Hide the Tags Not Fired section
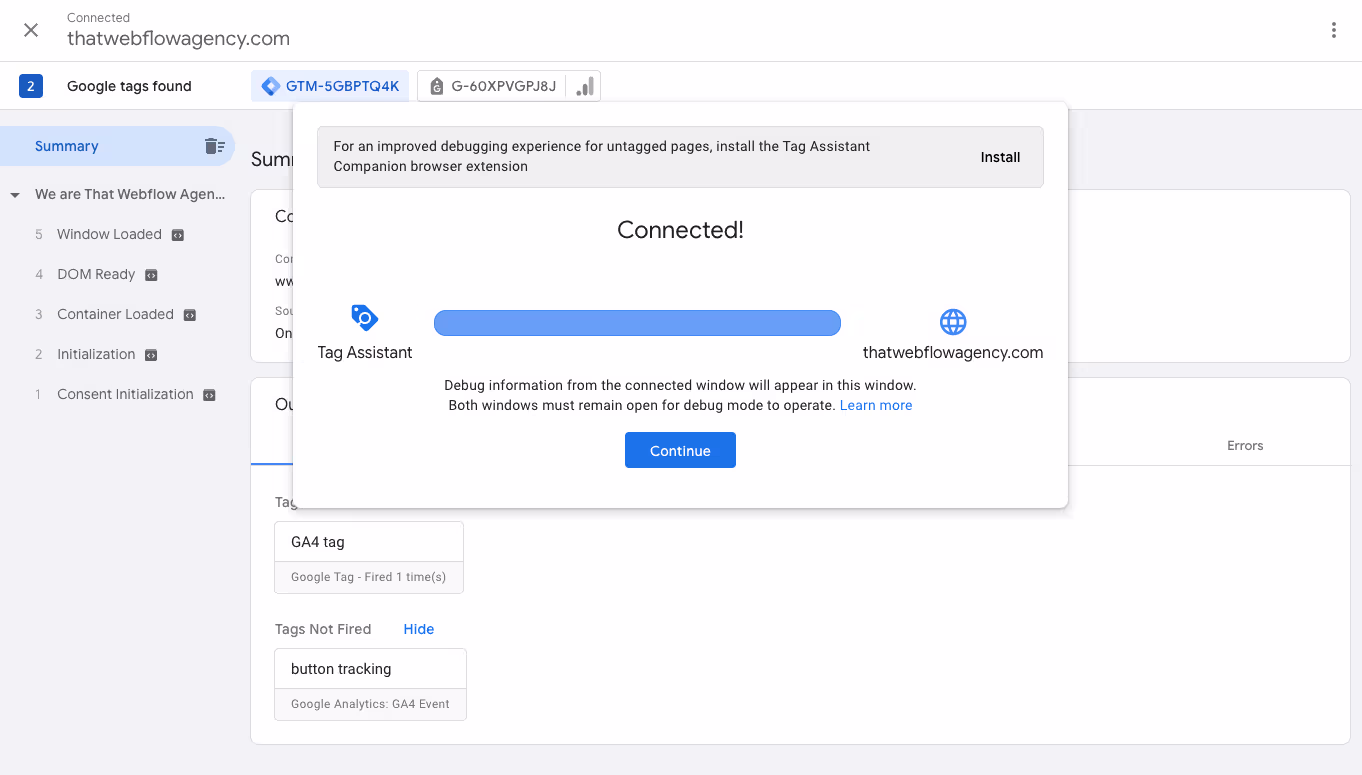 [x=419, y=629]
